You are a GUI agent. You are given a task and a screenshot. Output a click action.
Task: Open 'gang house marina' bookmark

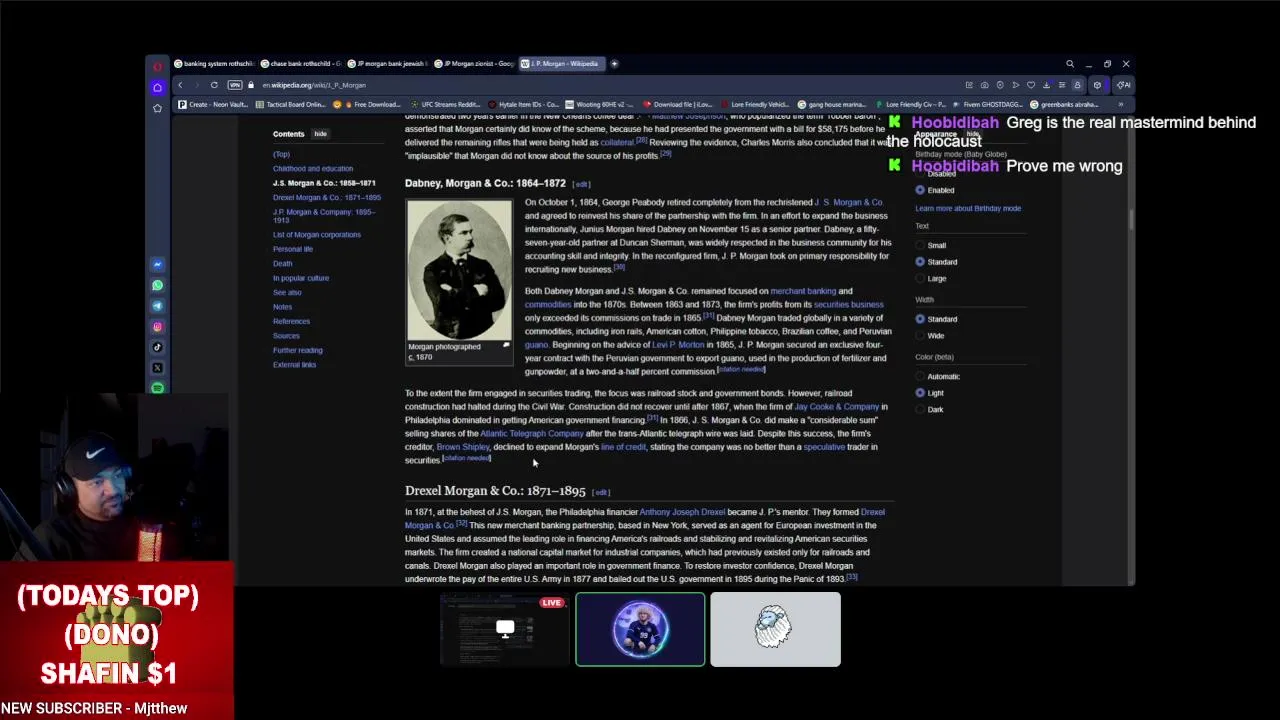pyautogui.click(x=832, y=104)
